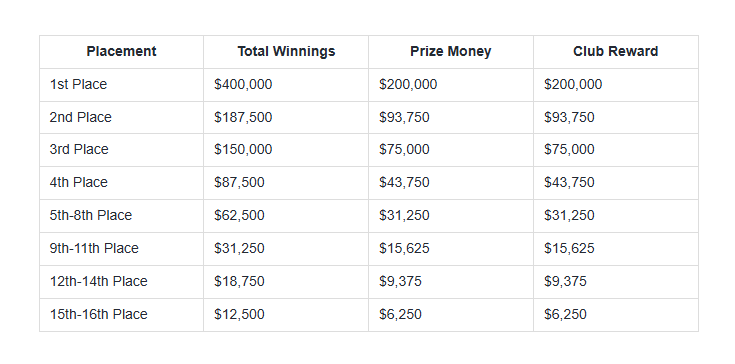
Task: Click the Placement column header
Action: pos(121,52)
